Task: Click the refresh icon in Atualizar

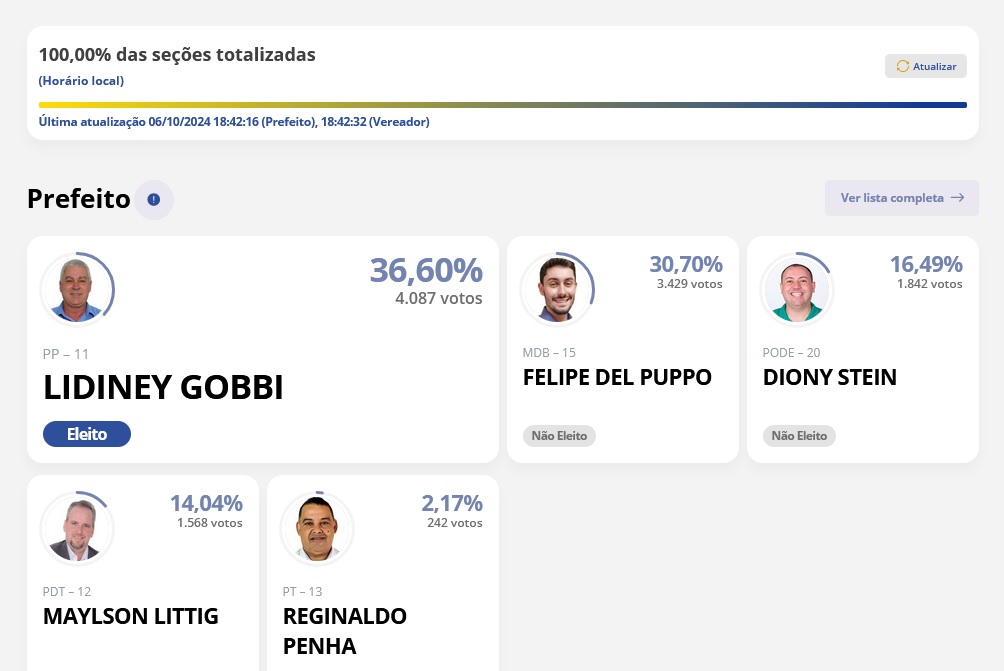Action: pyautogui.click(x=902, y=67)
